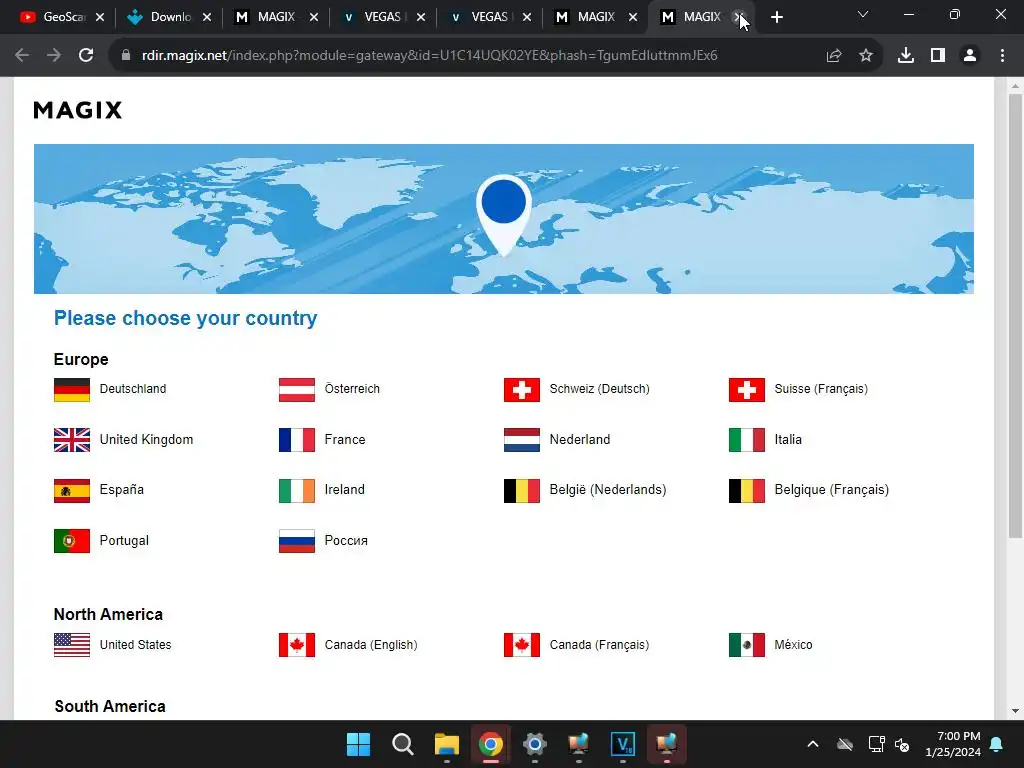Click the scrollbar down arrow

coord(1016,711)
